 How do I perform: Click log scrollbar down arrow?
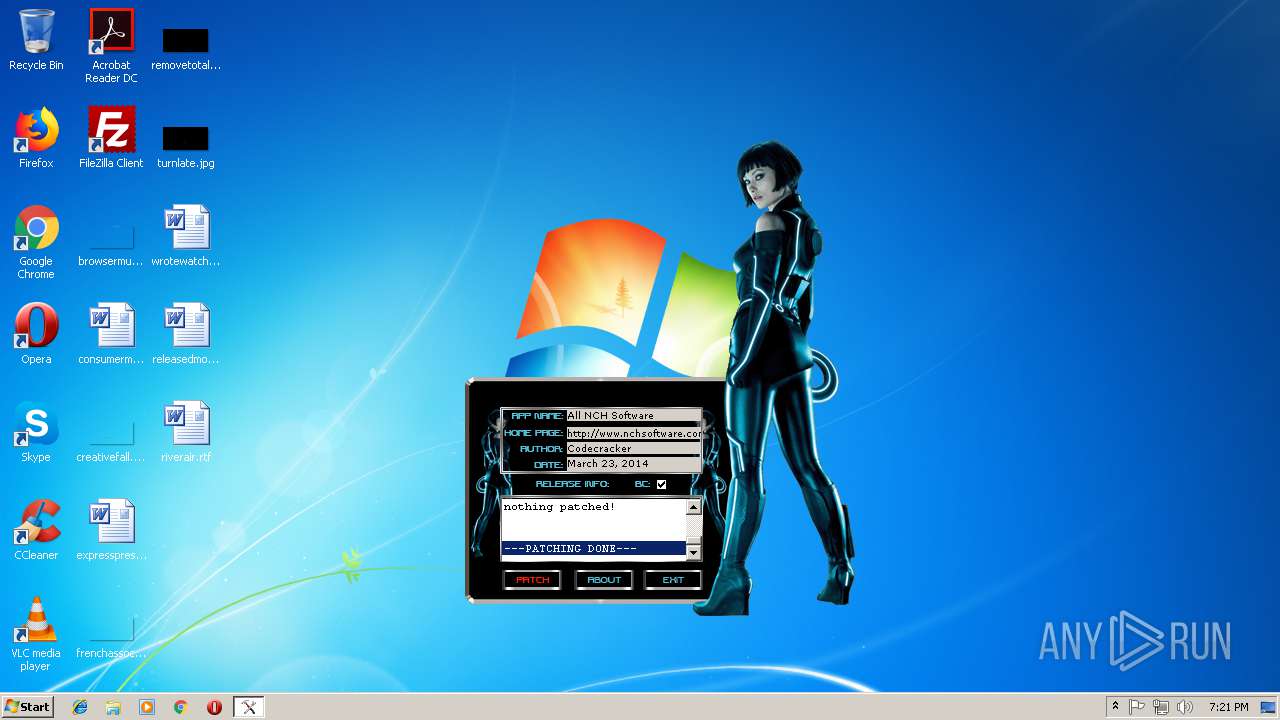click(694, 551)
